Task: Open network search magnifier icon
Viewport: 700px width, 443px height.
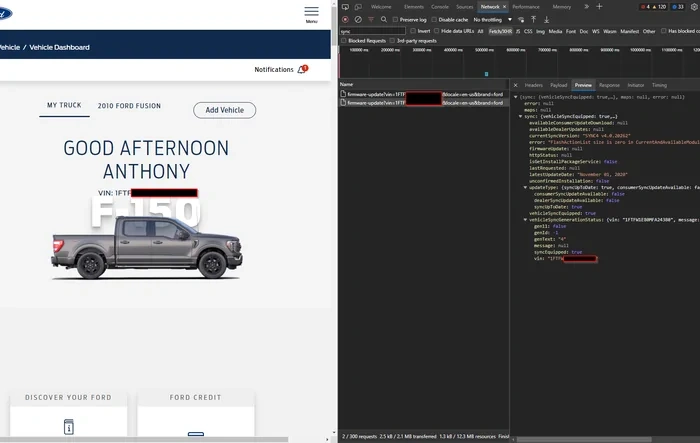Action: click(x=385, y=19)
